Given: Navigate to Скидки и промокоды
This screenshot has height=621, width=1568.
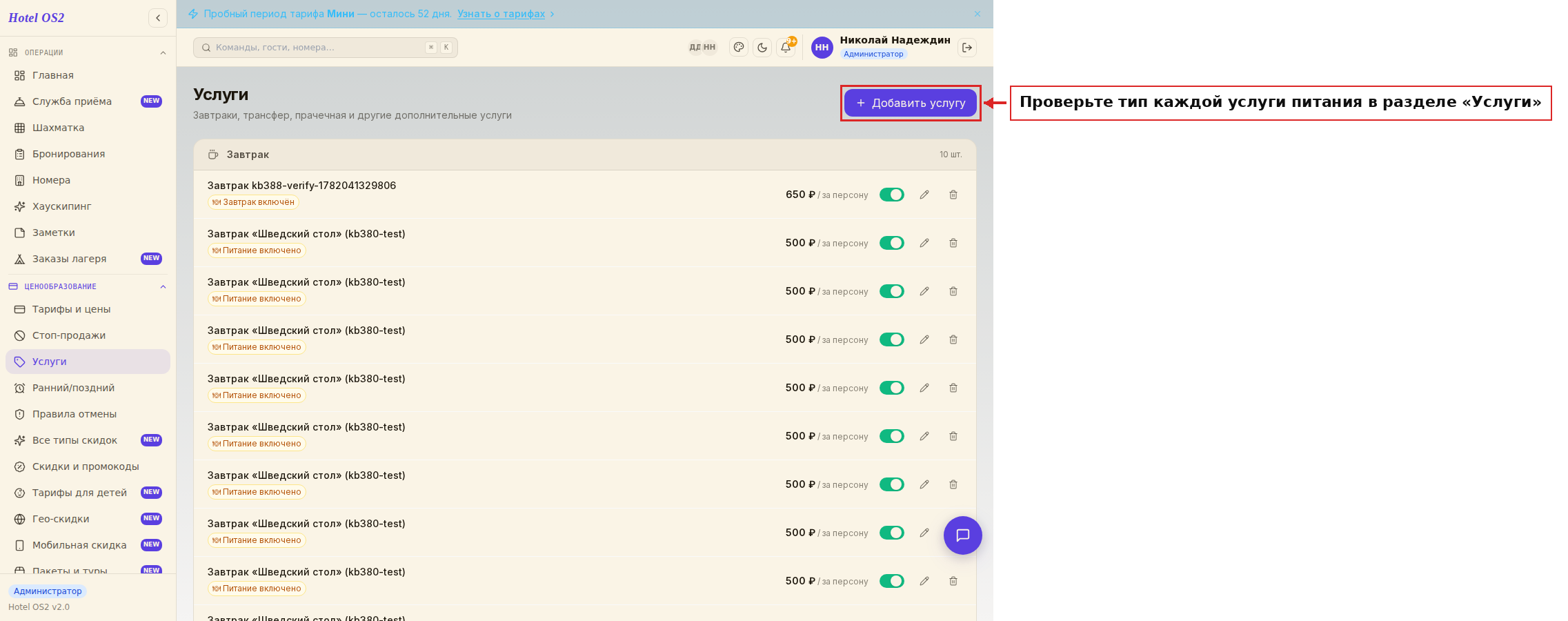Looking at the screenshot, I should tap(88, 466).
